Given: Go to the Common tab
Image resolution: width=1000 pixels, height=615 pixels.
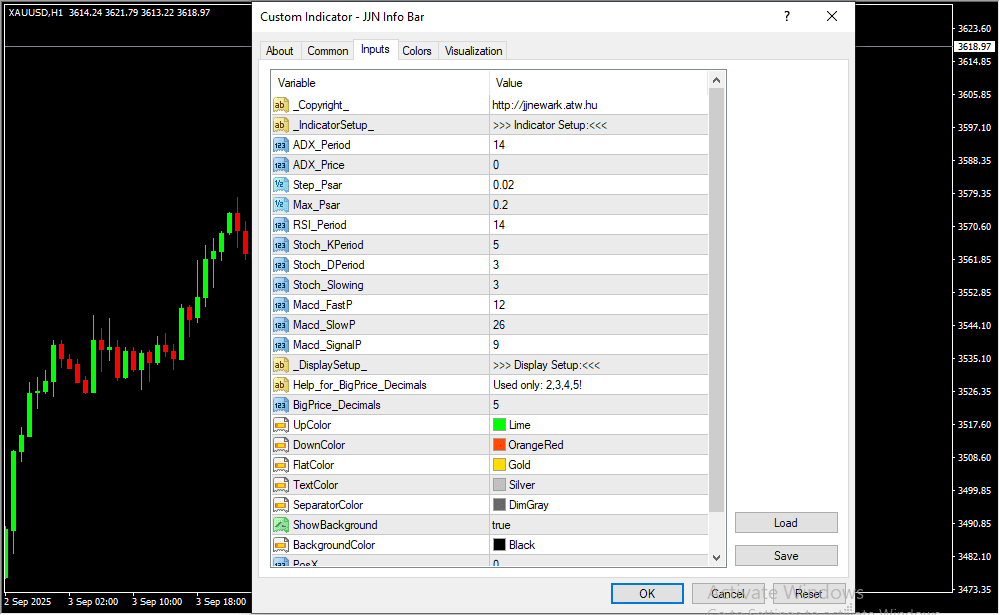Looking at the screenshot, I should (328, 51).
